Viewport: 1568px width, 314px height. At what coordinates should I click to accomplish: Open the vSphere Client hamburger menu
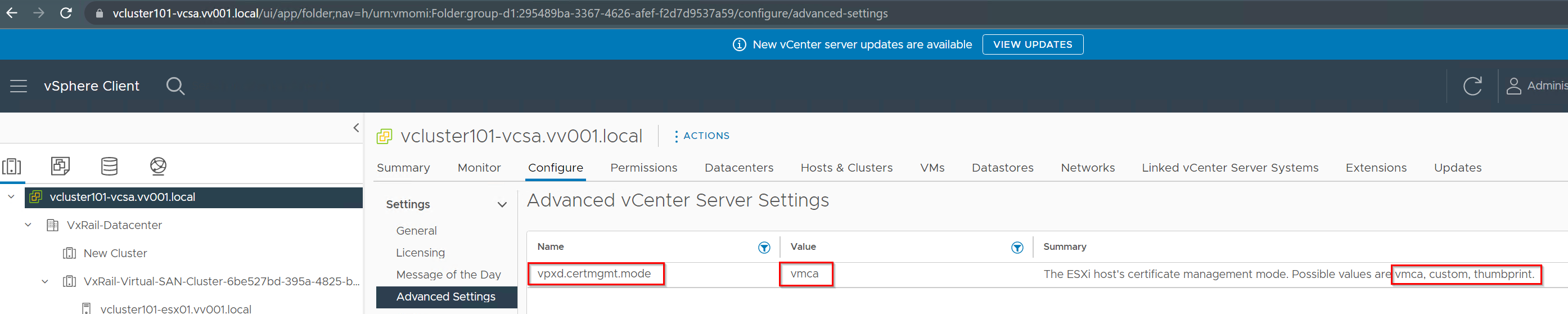tap(18, 87)
